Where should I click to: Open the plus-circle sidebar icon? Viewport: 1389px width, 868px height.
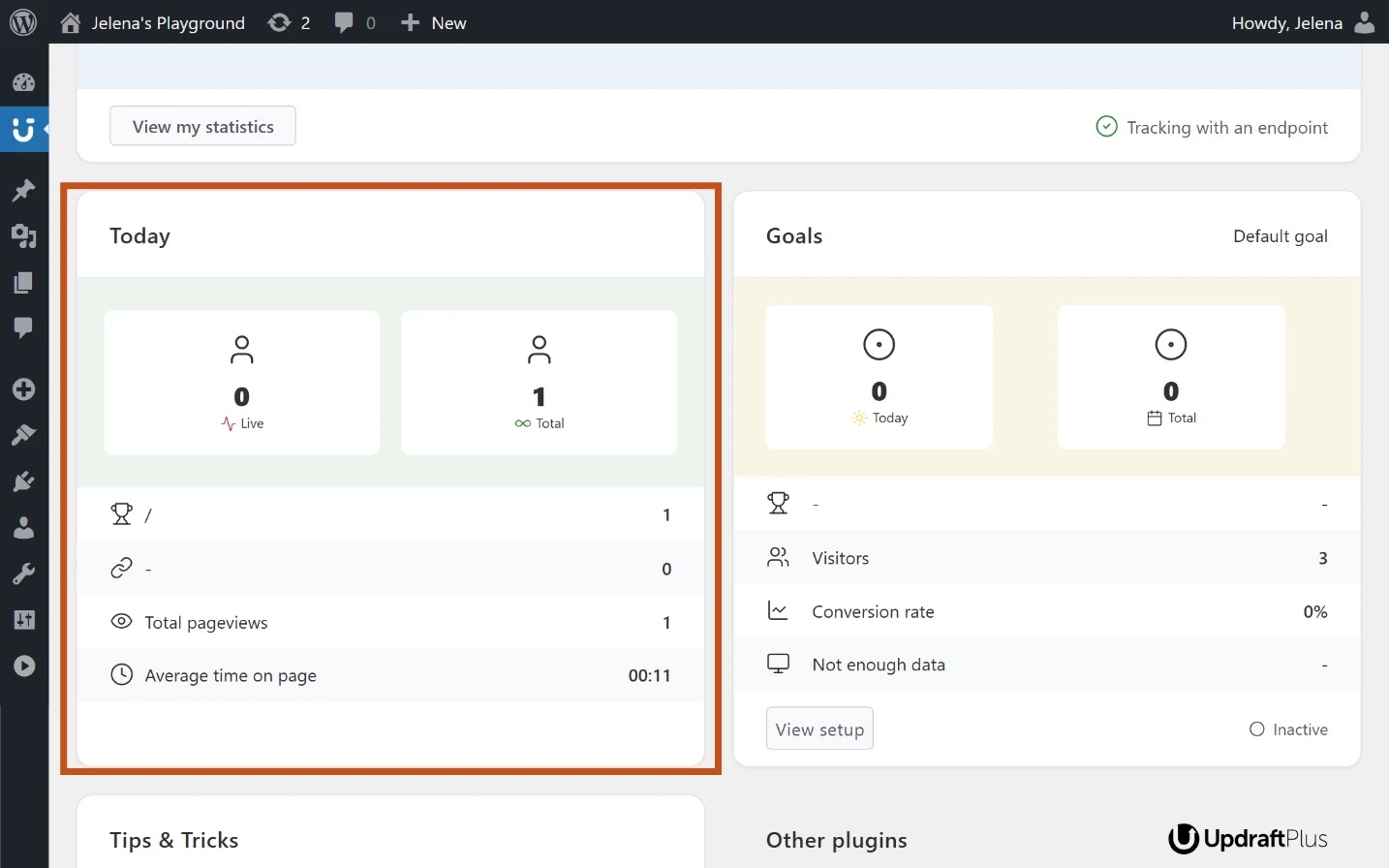point(23,389)
